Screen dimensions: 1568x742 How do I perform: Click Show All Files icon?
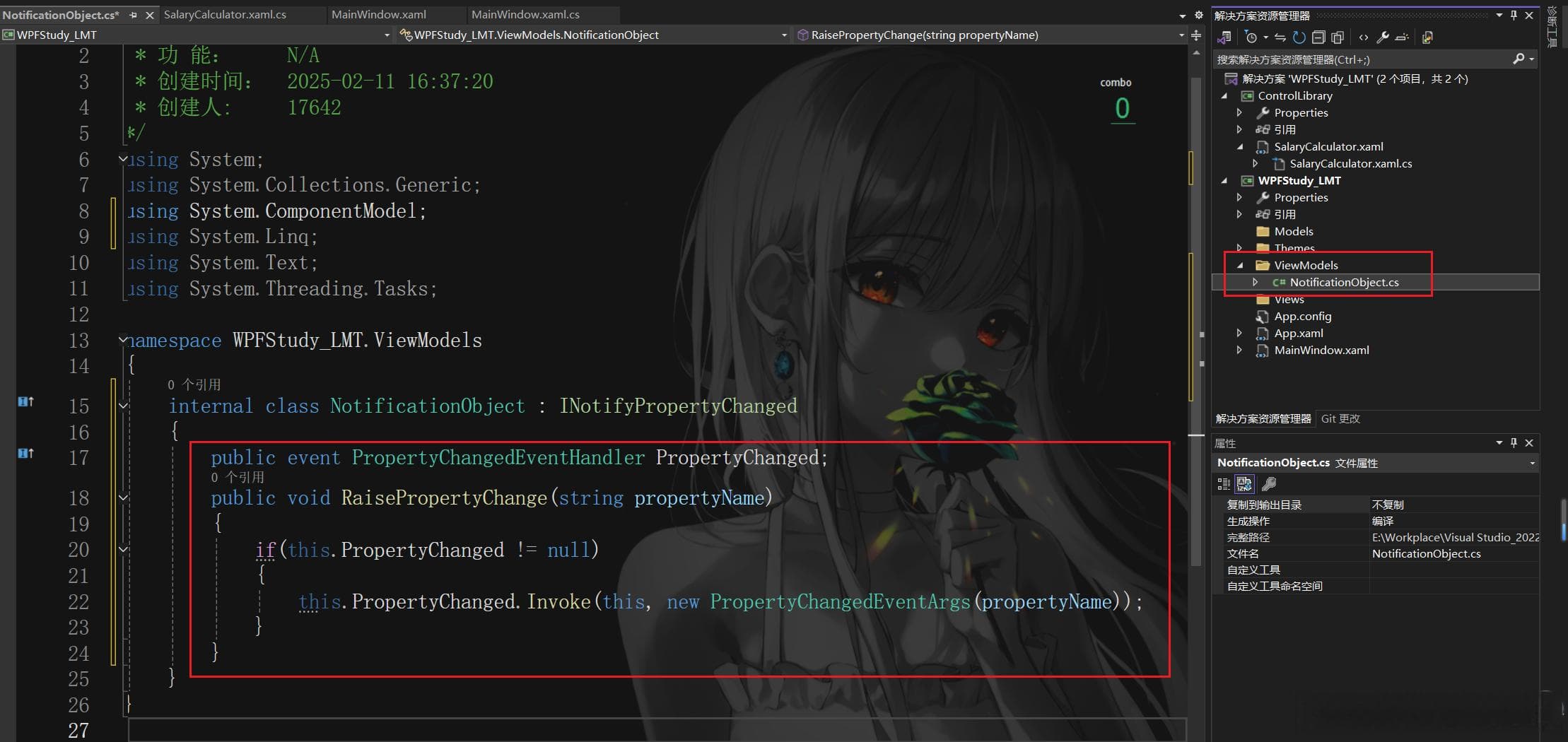1338,37
